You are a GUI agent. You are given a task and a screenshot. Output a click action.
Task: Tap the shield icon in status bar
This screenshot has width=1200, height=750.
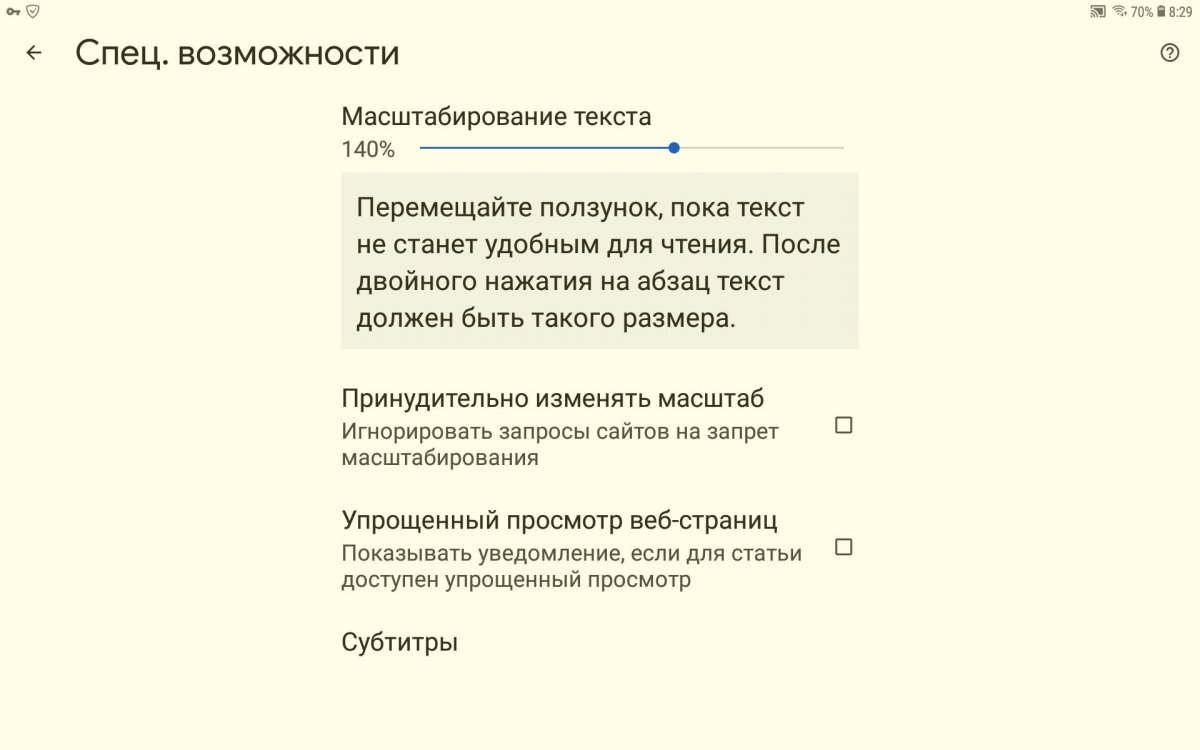click(33, 11)
